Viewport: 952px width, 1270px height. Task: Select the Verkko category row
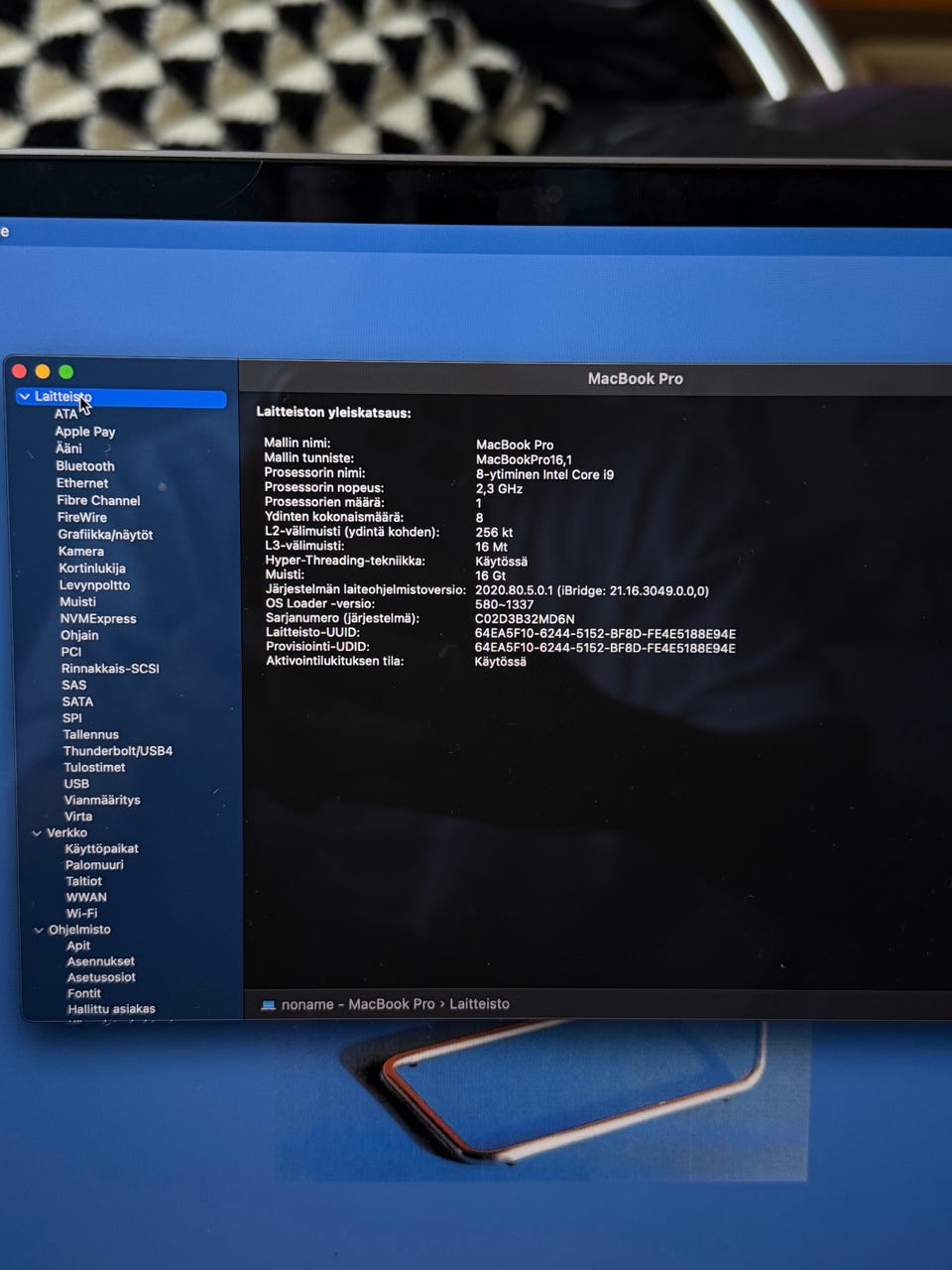tap(67, 833)
